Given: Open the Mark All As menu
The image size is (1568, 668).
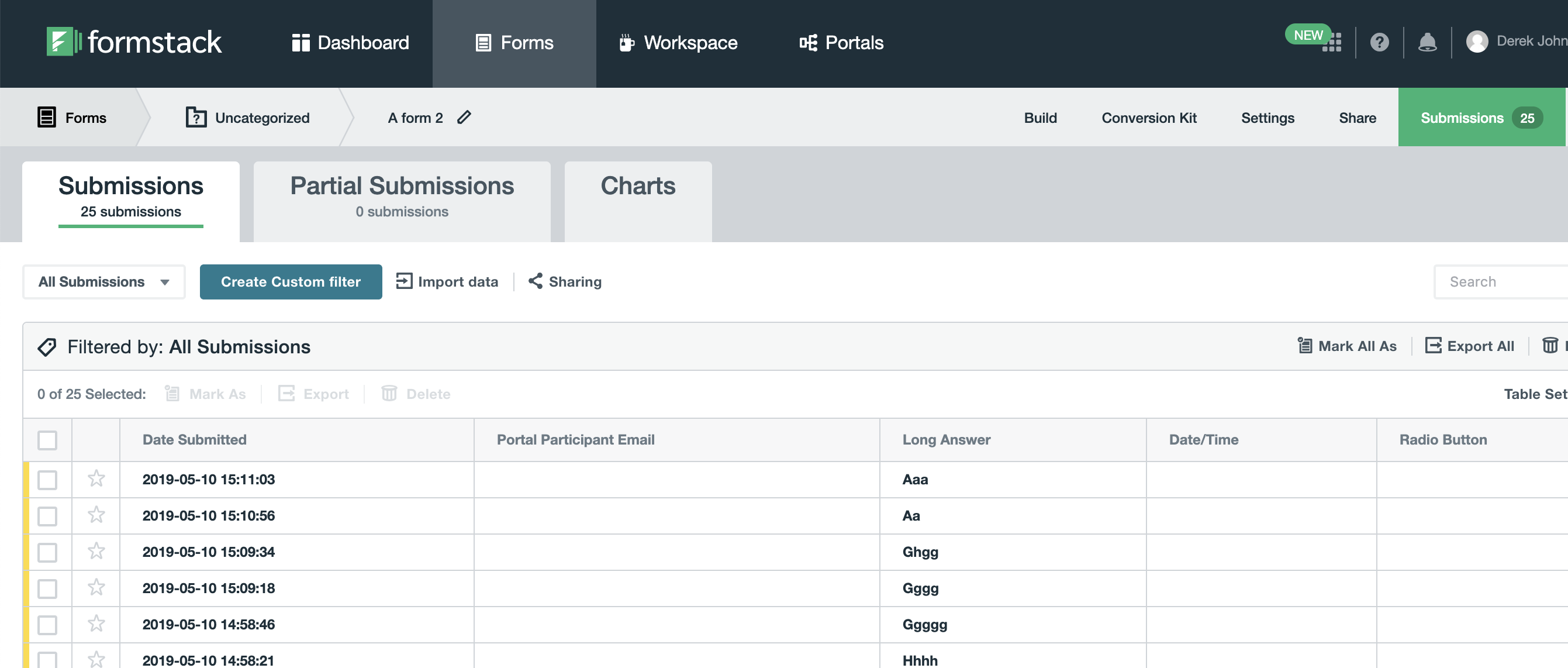Looking at the screenshot, I should coord(1346,346).
